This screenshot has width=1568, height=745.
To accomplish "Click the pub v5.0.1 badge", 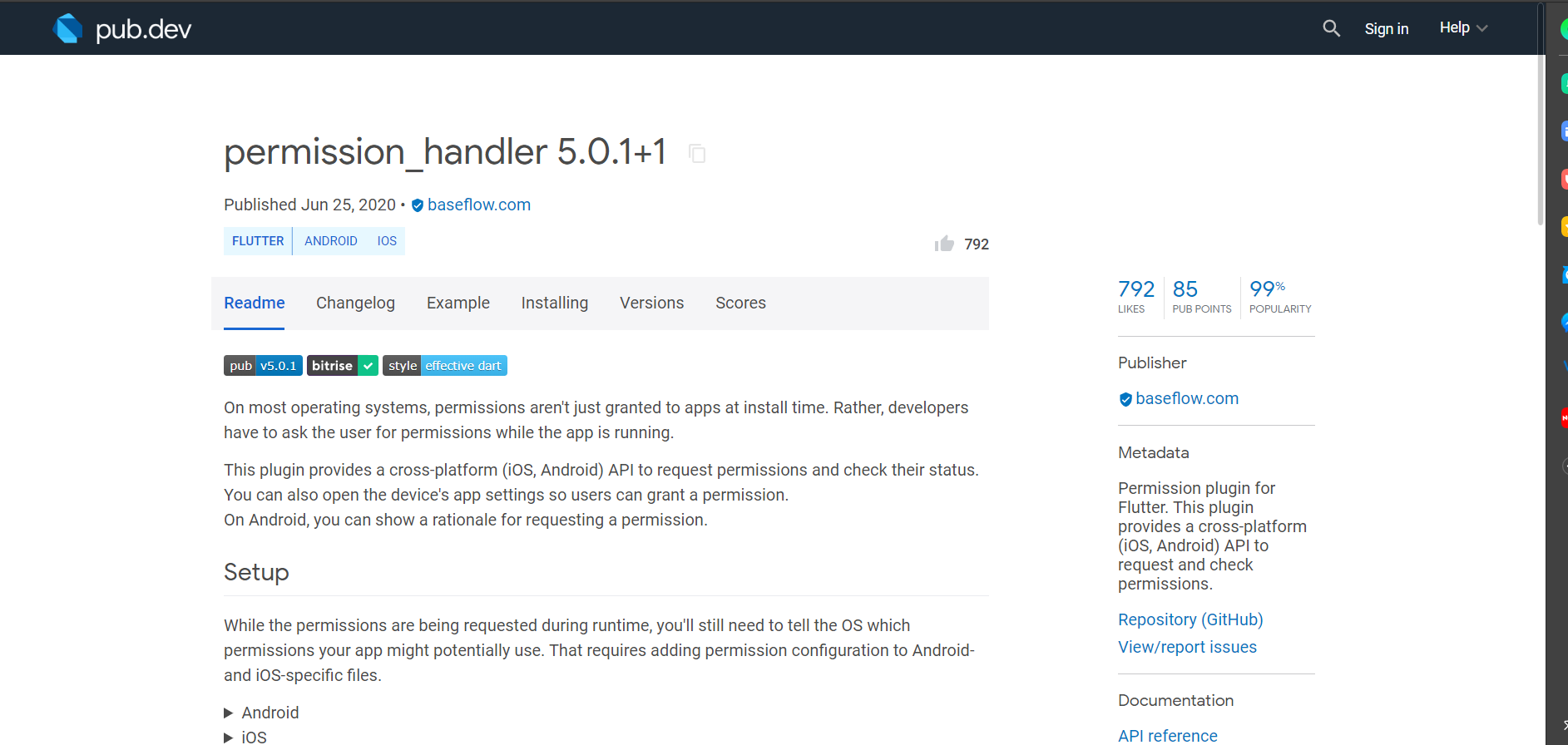I will point(263,366).
